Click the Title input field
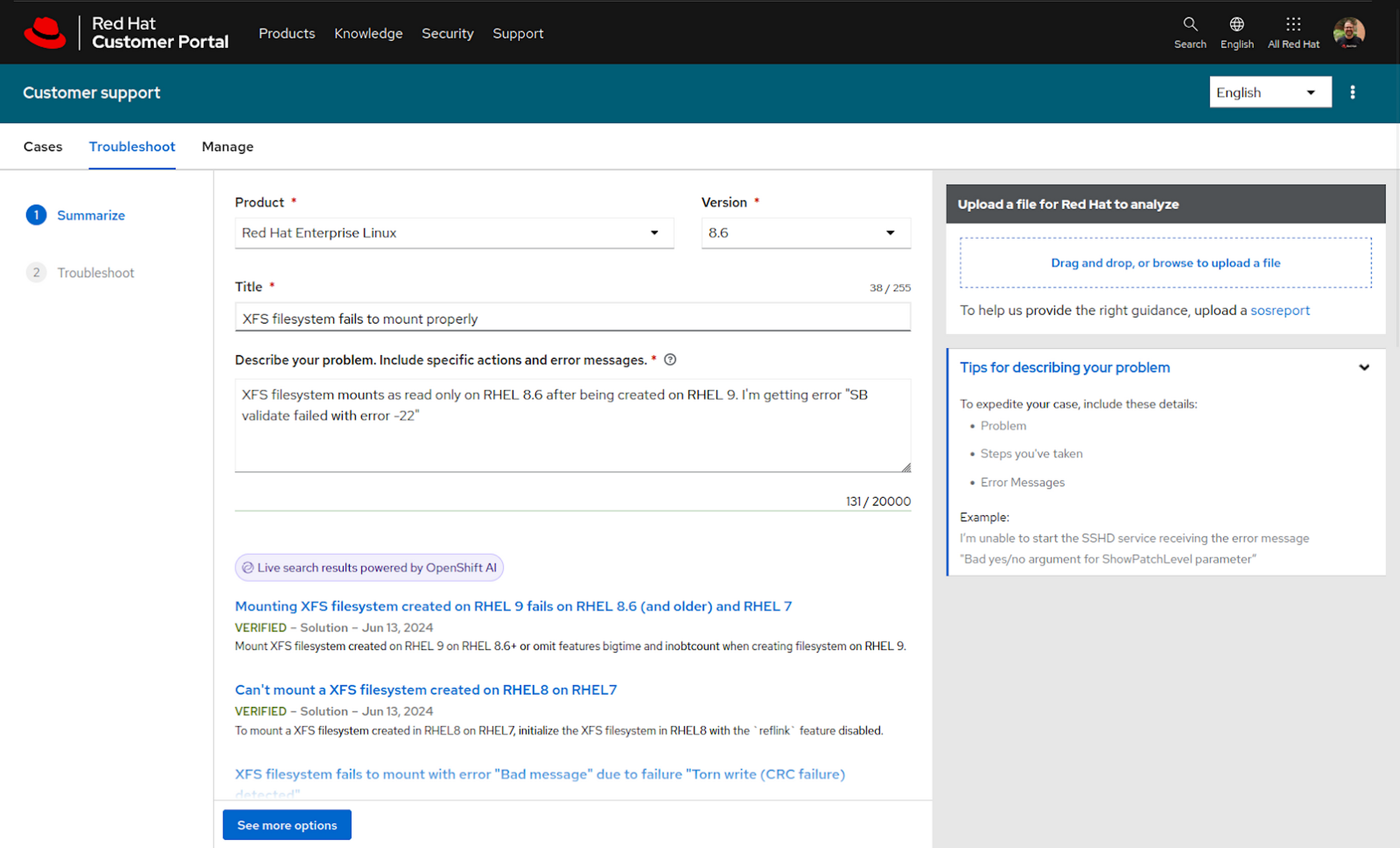 pos(572,318)
